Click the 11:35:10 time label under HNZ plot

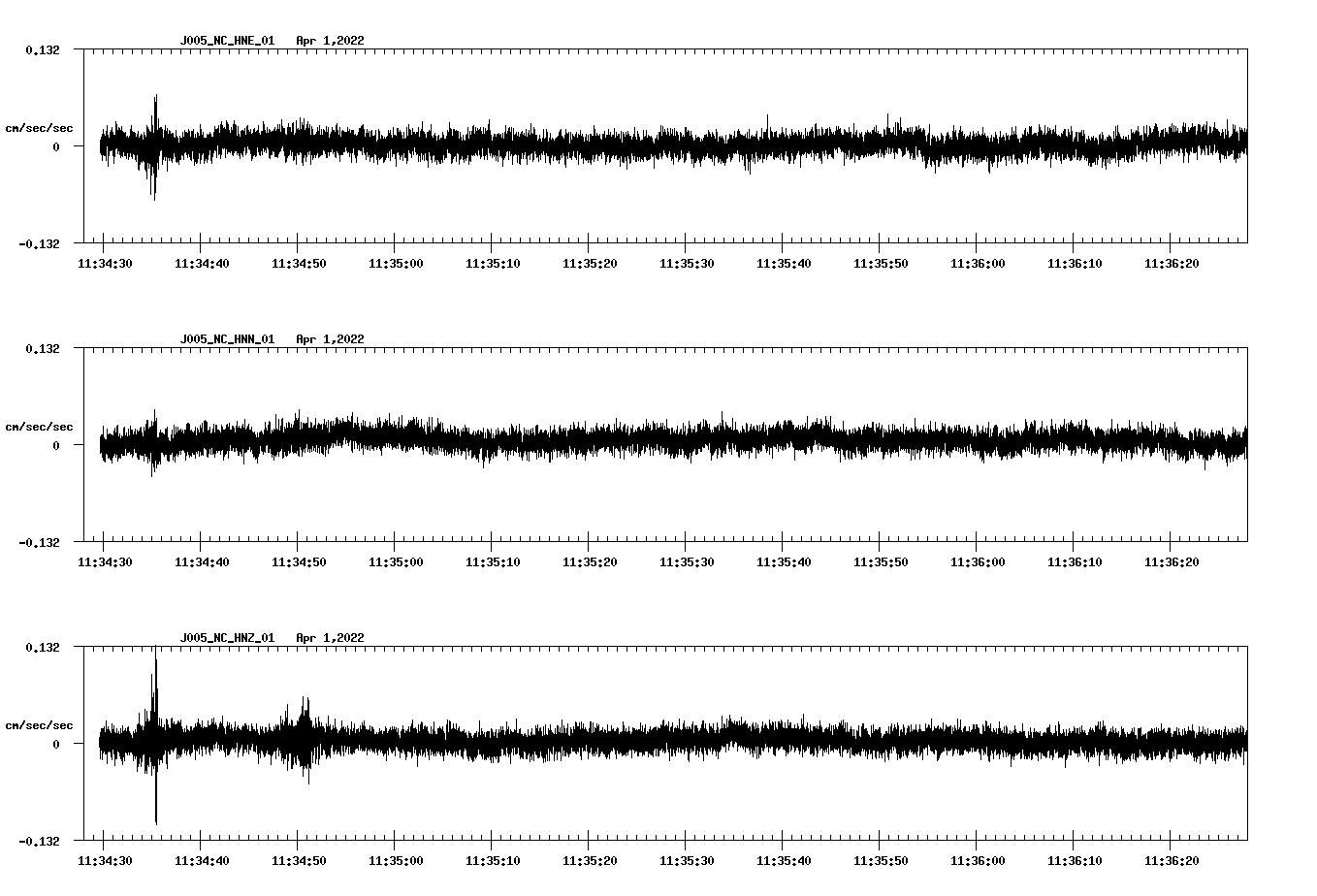(x=493, y=861)
